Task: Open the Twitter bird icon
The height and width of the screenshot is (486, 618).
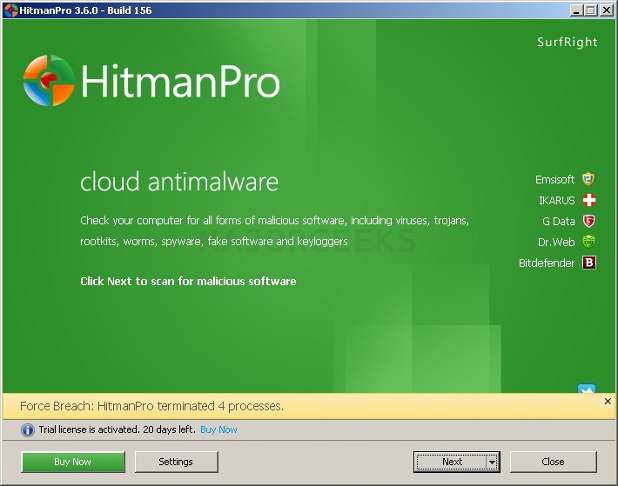Action: (586, 388)
